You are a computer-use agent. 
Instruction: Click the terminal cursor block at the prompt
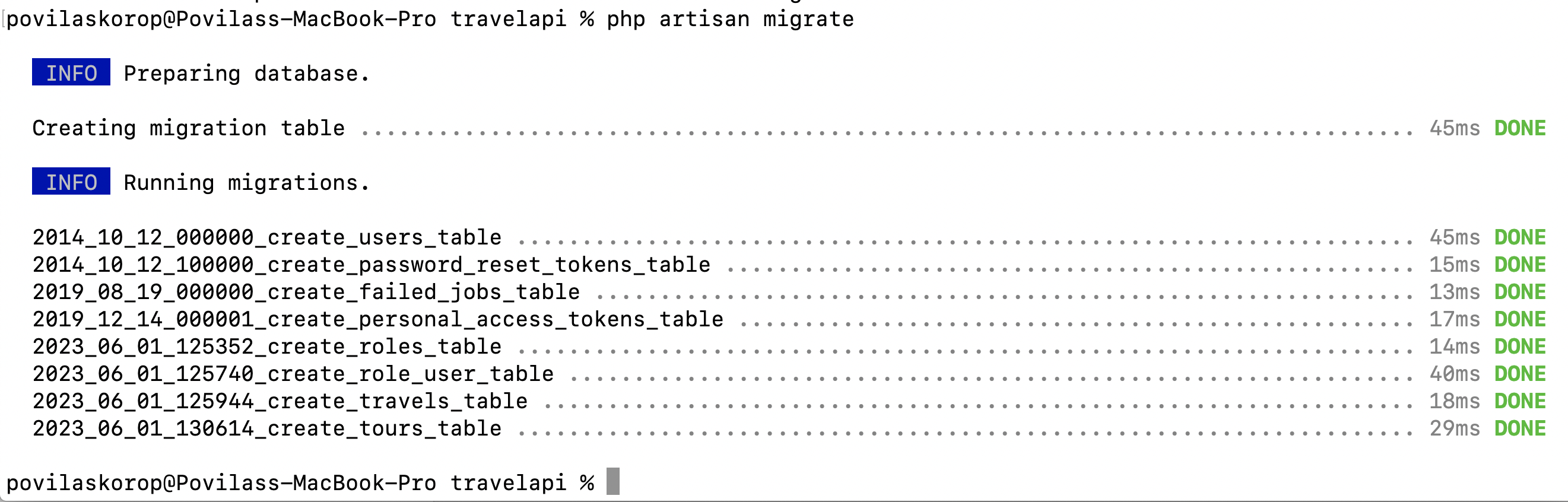pos(613,482)
